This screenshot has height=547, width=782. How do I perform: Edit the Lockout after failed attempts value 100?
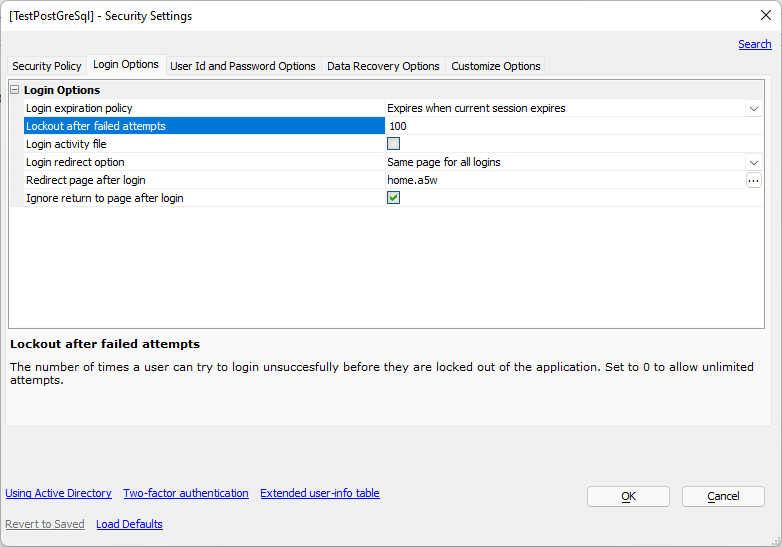574,126
